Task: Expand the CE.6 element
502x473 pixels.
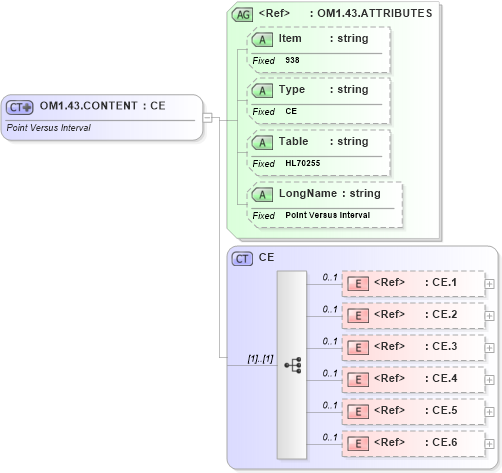Action: 489,444
